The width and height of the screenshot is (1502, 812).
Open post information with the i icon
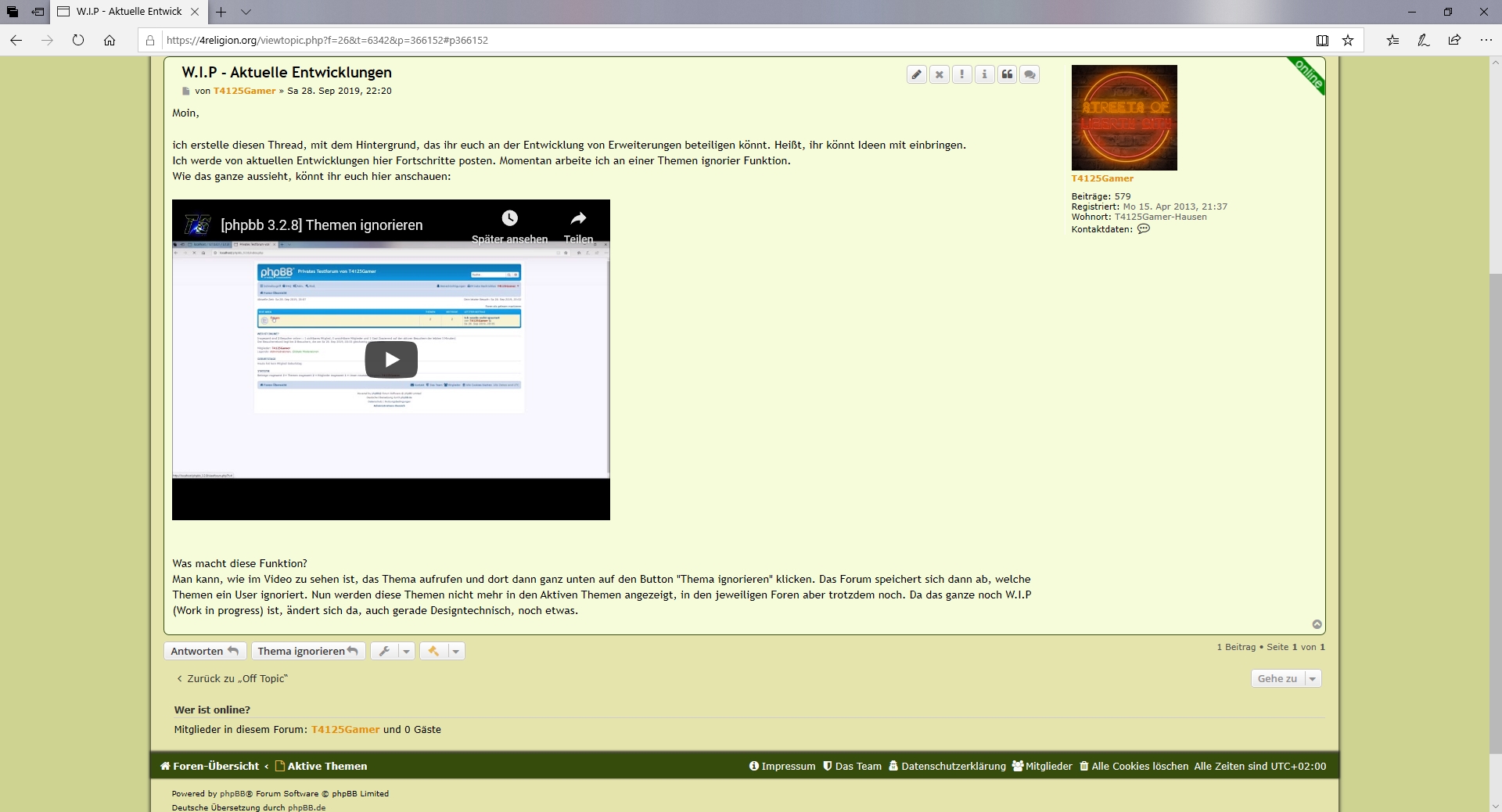click(985, 74)
